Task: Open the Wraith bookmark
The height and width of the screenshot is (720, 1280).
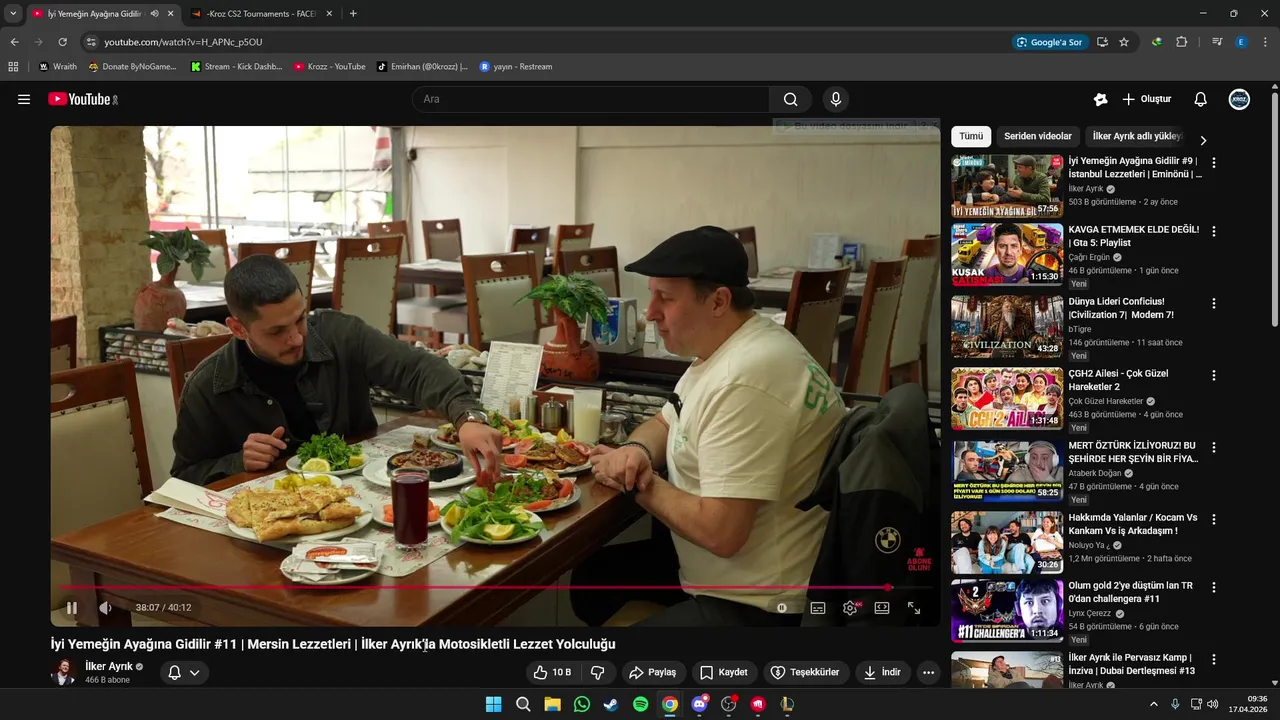Action: [58, 67]
